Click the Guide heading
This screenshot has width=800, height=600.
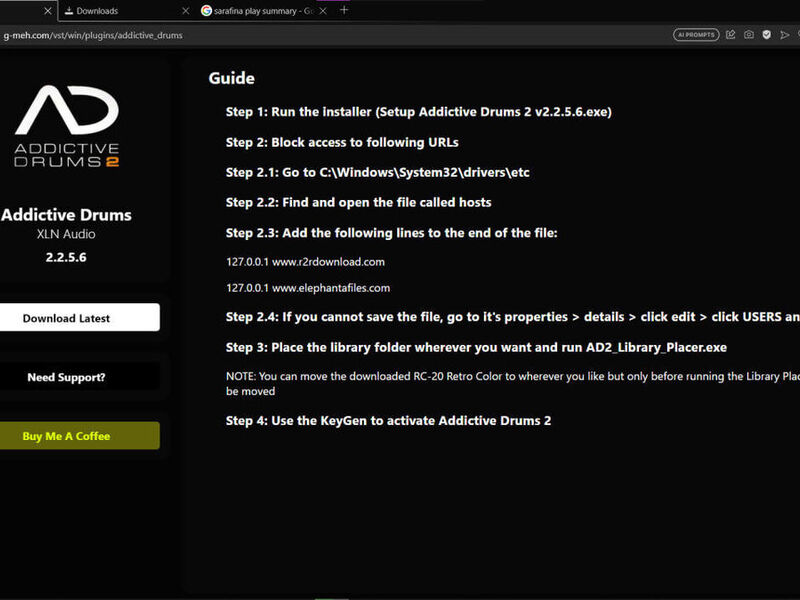pos(231,78)
